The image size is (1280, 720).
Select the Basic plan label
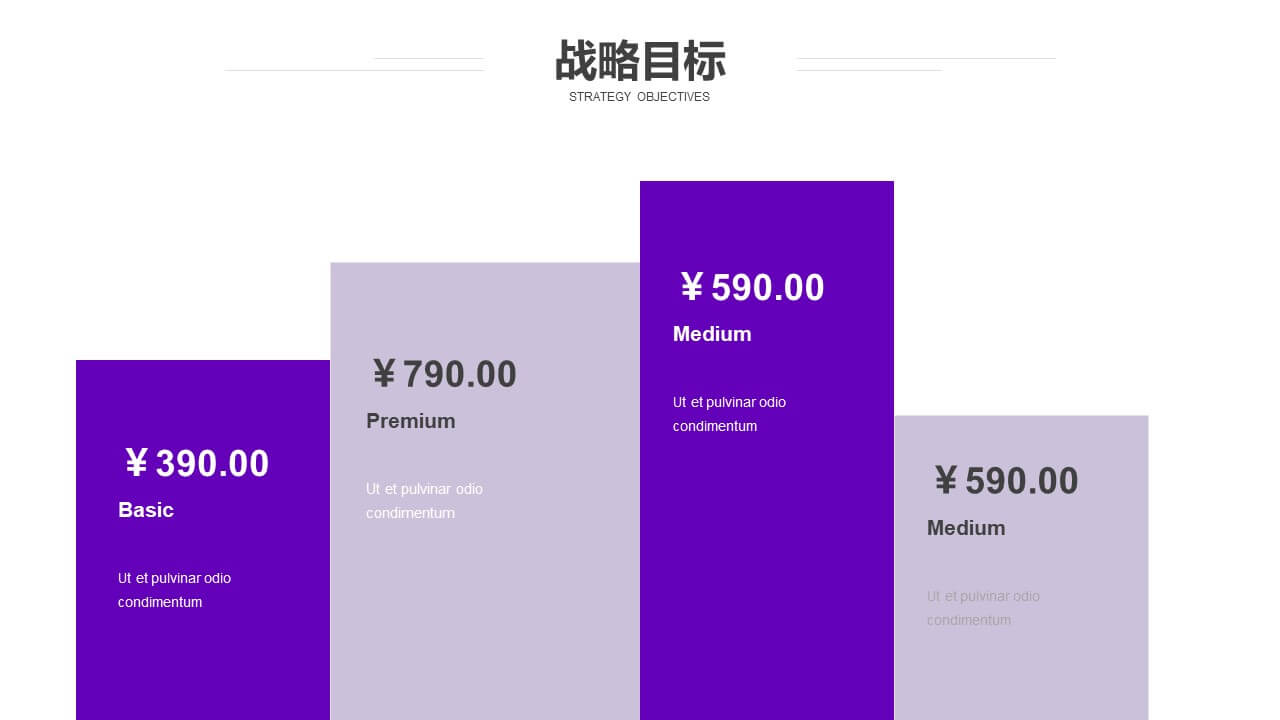pyautogui.click(x=146, y=510)
